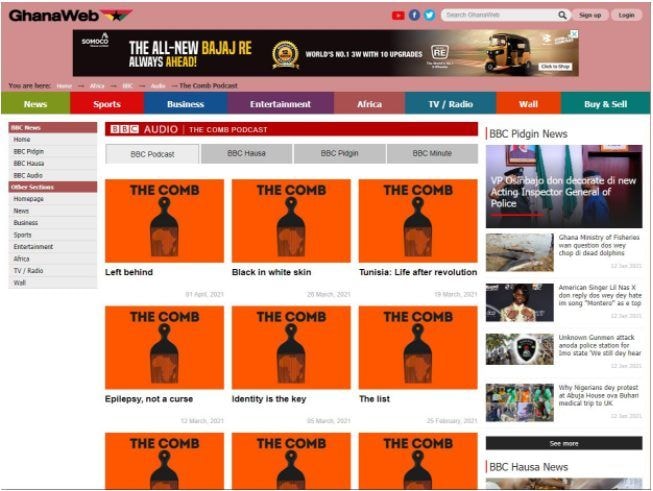Open the Entertainment navigation tab
Viewport: 653px width, 491px height.
[280, 104]
